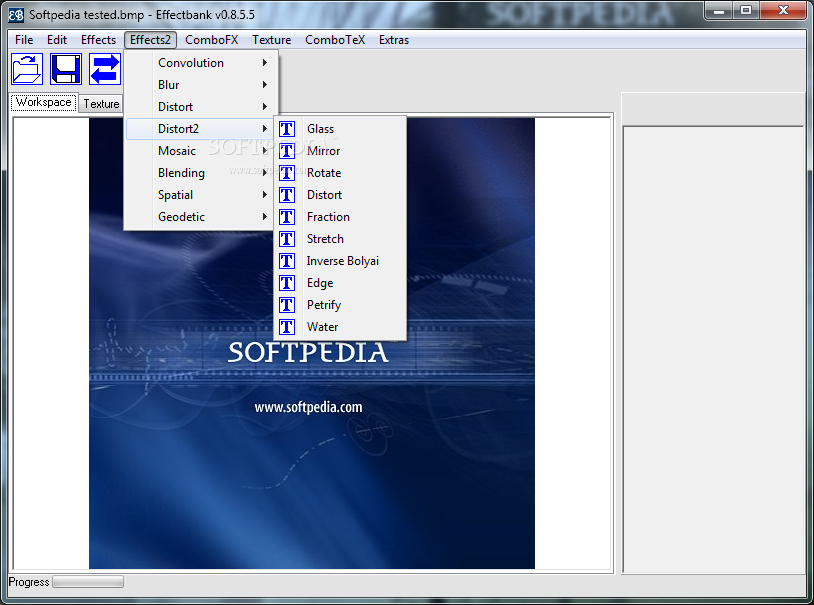The height and width of the screenshot is (605, 814).
Task: Expand the Geodetic submenu arrow
Action: click(x=265, y=217)
